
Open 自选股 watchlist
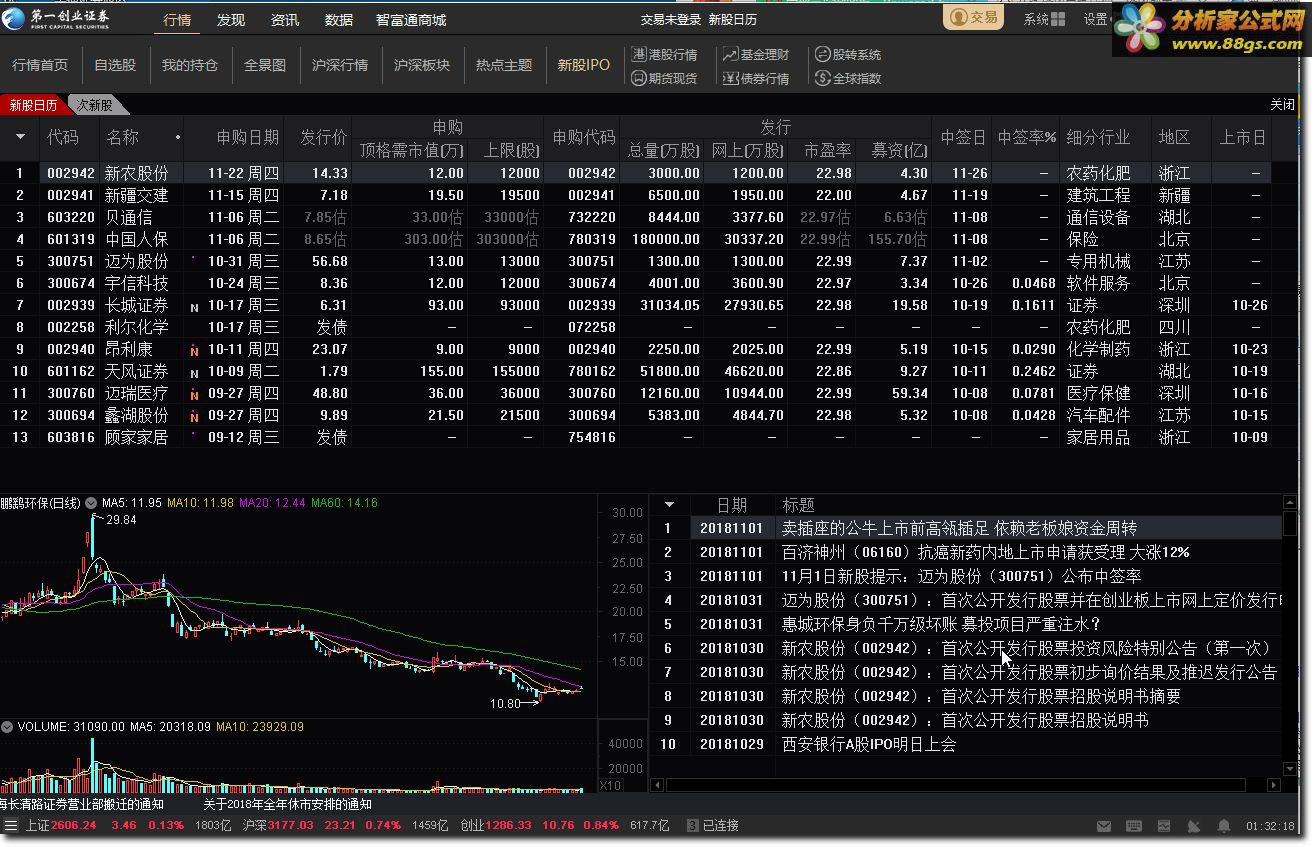[115, 65]
